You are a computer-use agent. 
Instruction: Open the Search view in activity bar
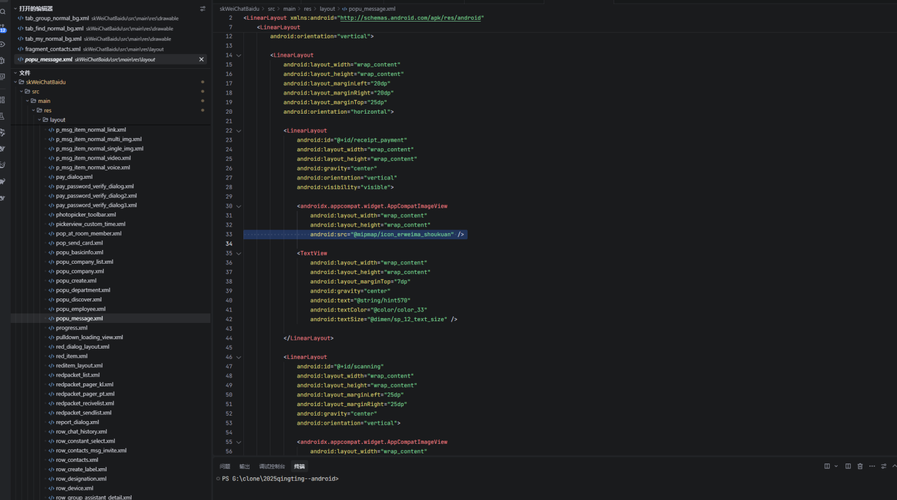click(x=3, y=12)
